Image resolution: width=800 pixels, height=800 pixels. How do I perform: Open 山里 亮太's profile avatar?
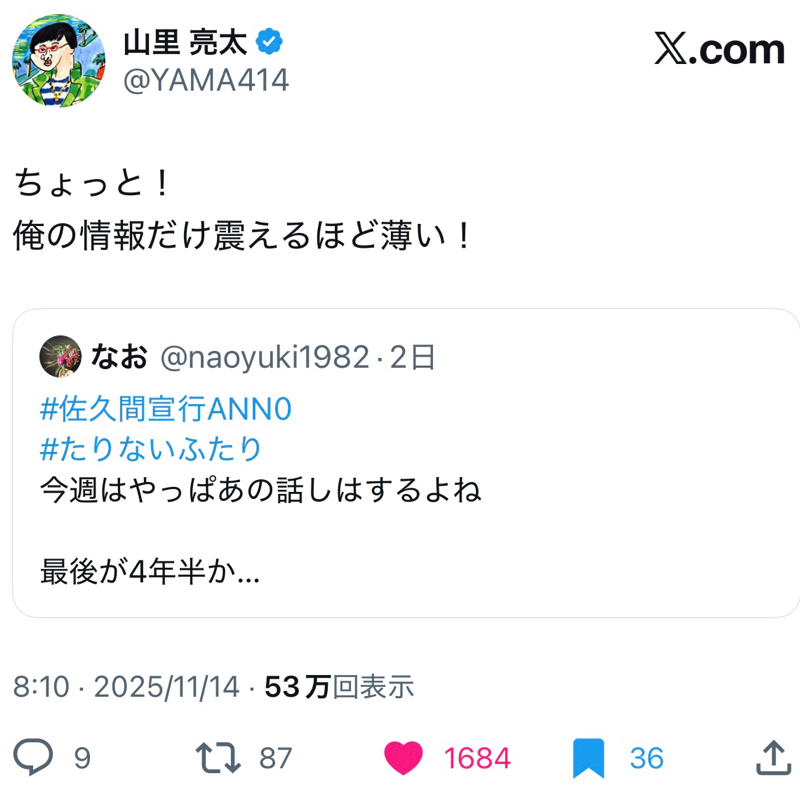tap(58, 58)
